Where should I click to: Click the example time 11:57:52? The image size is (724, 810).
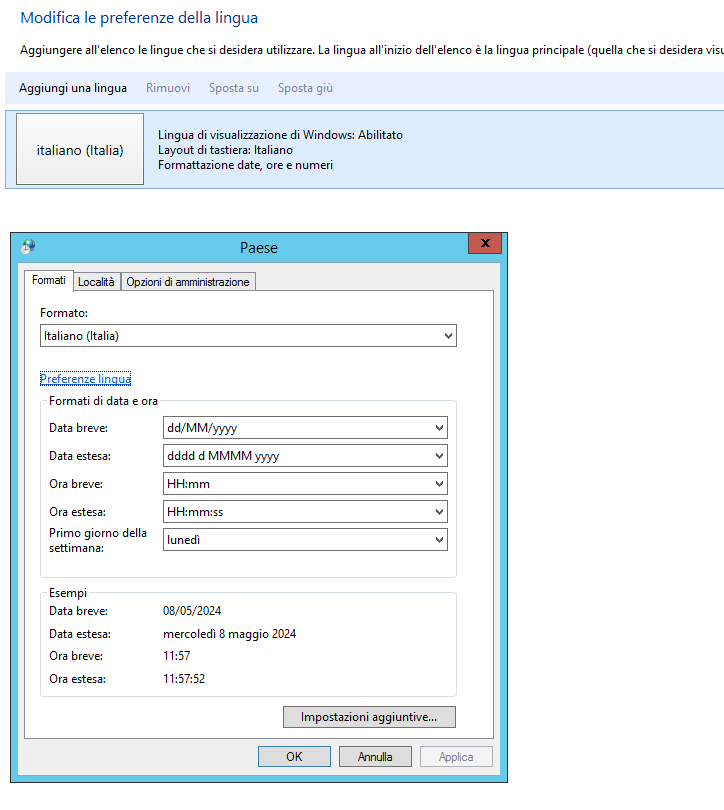coord(184,679)
